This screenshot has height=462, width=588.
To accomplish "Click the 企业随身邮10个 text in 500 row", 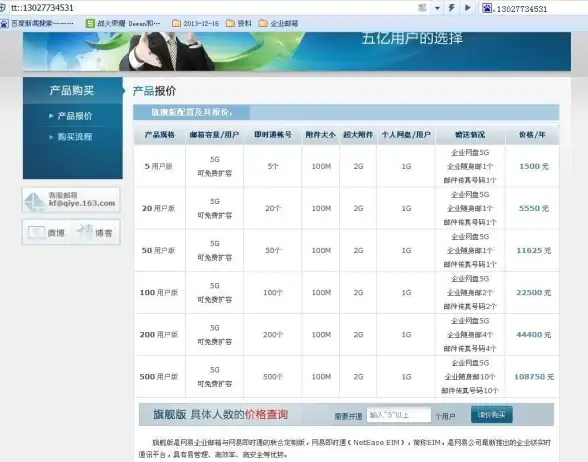I will [470, 376].
